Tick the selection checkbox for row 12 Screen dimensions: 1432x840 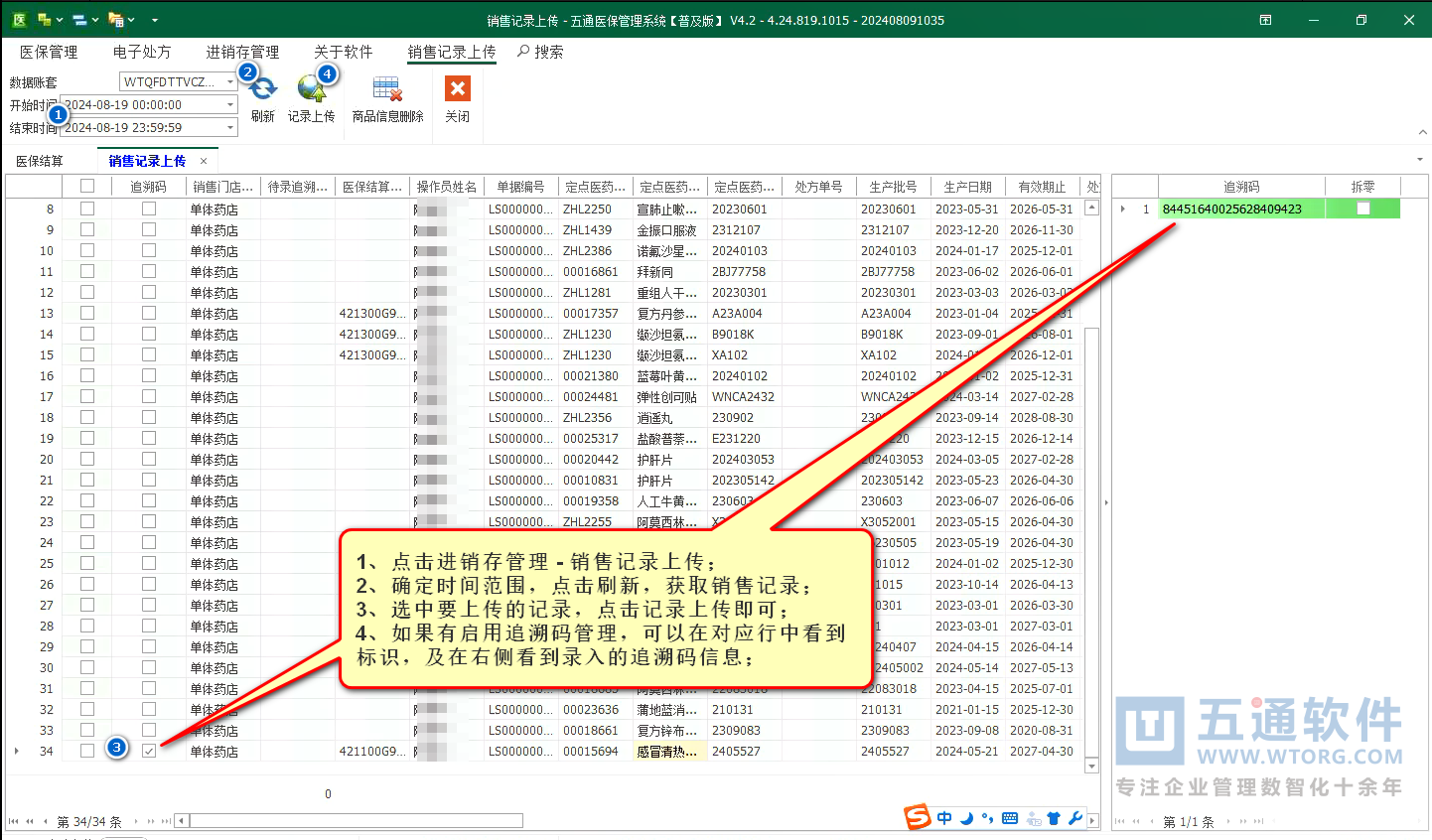point(87,292)
